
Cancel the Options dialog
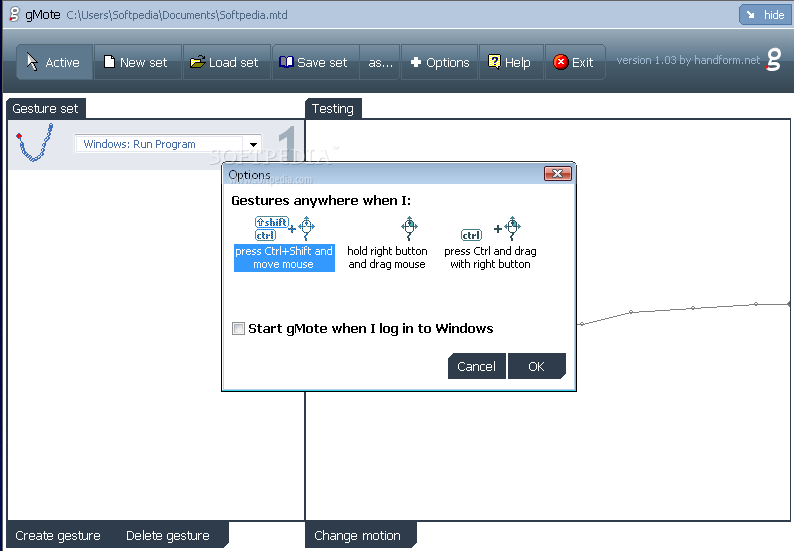[x=477, y=366]
